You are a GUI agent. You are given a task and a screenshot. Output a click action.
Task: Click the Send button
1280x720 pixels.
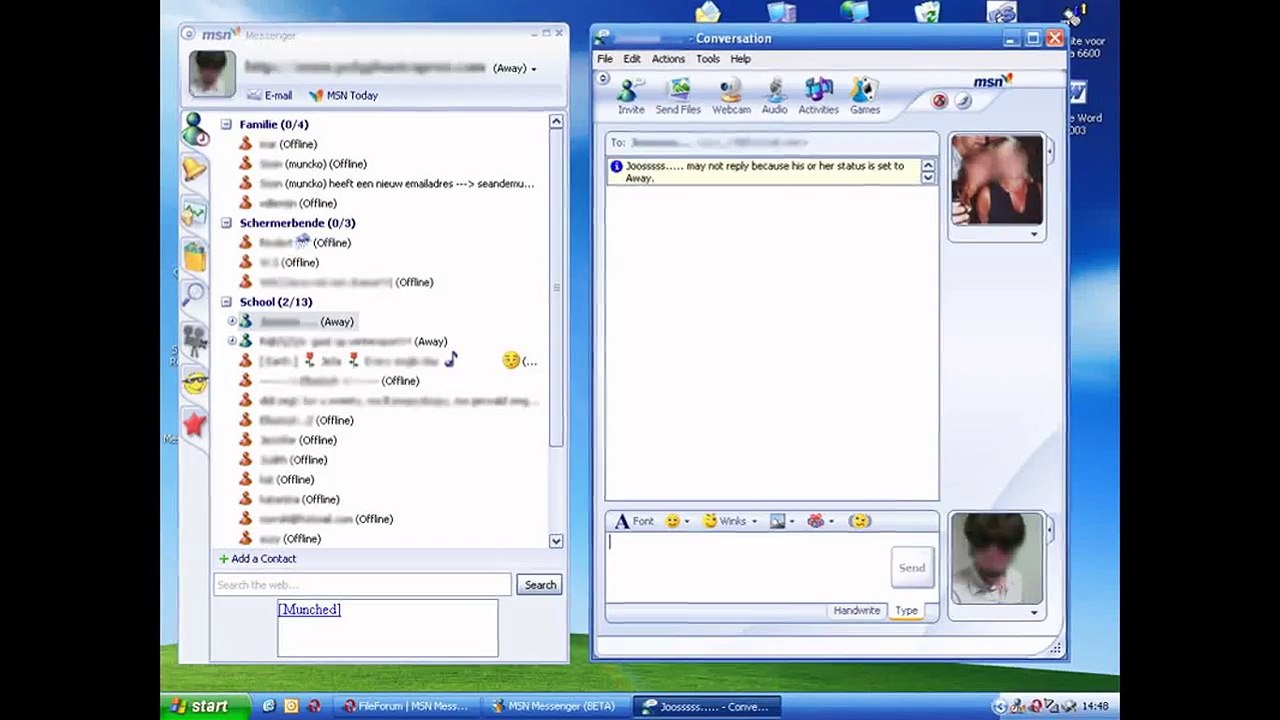pyautogui.click(x=912, y=567)
